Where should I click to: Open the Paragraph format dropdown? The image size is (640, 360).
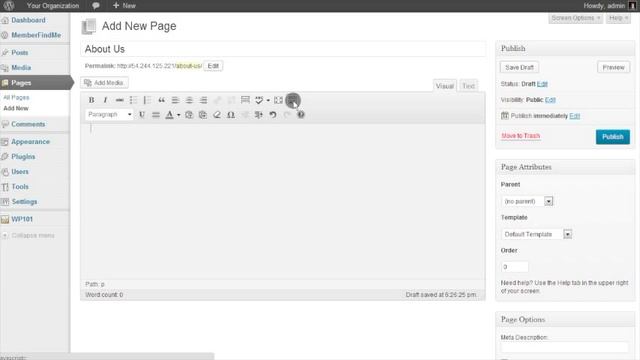[x=109, y=114]
